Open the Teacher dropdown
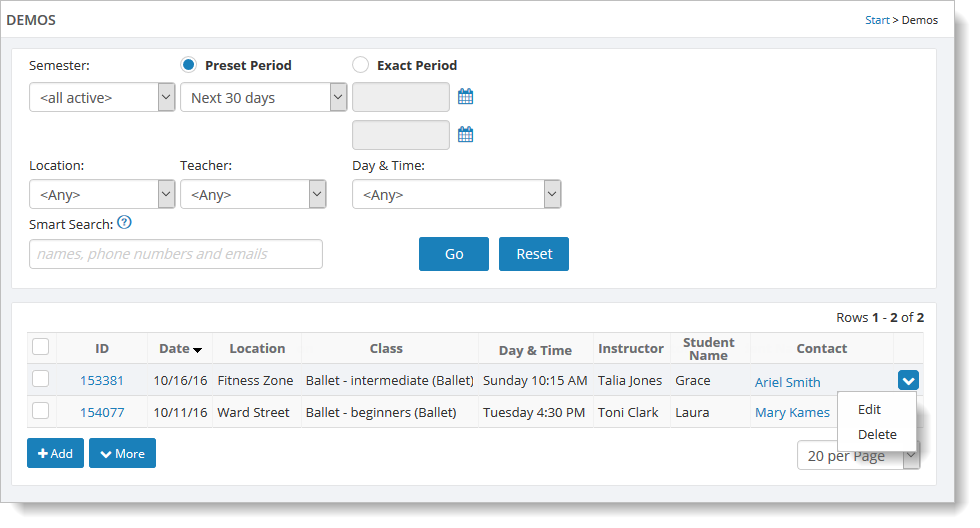Viewport: 980px width, 528px height. [x=253, y=194]
